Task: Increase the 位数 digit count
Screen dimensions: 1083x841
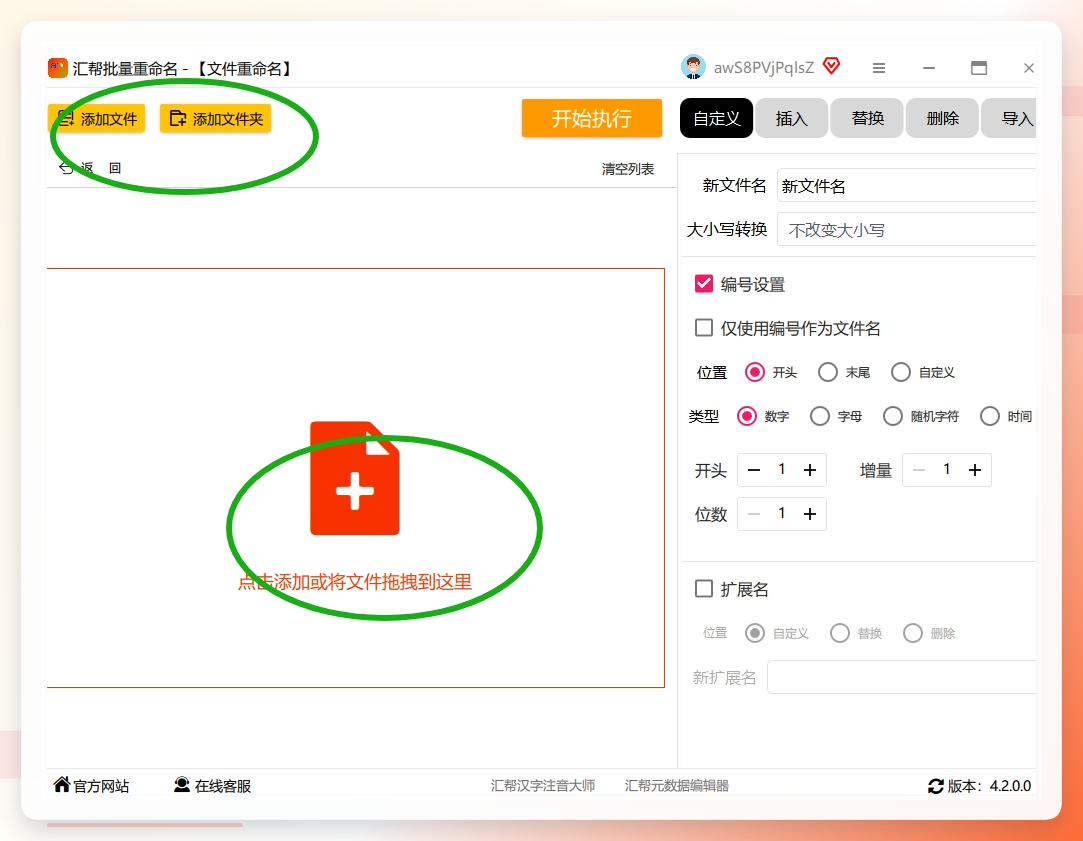Action: [810, 514]
